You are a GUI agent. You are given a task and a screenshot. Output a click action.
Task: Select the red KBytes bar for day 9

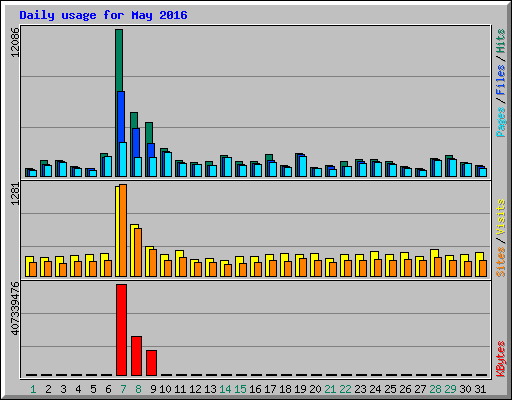coord(151,363)
